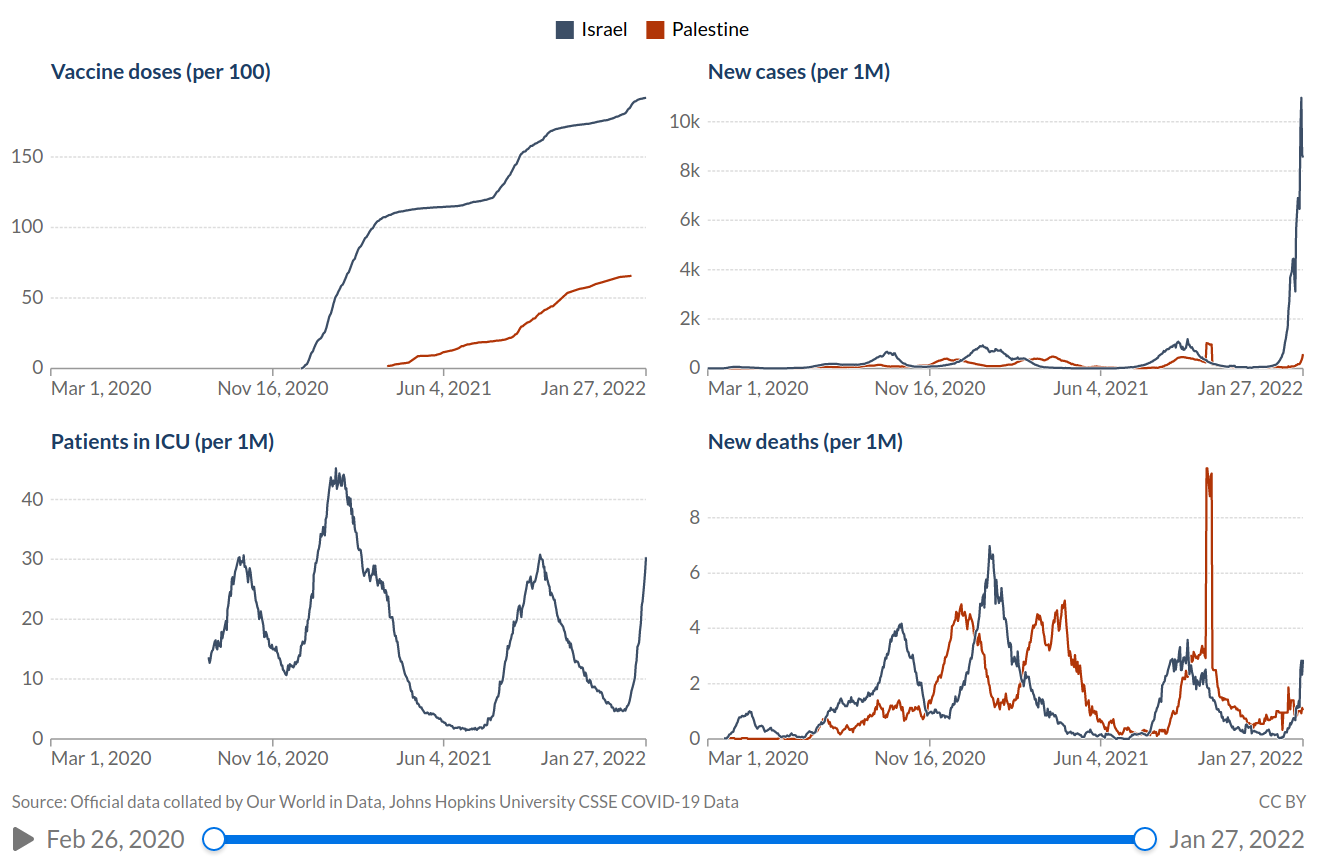Click the Israel dark blue legend swatch

565,30
